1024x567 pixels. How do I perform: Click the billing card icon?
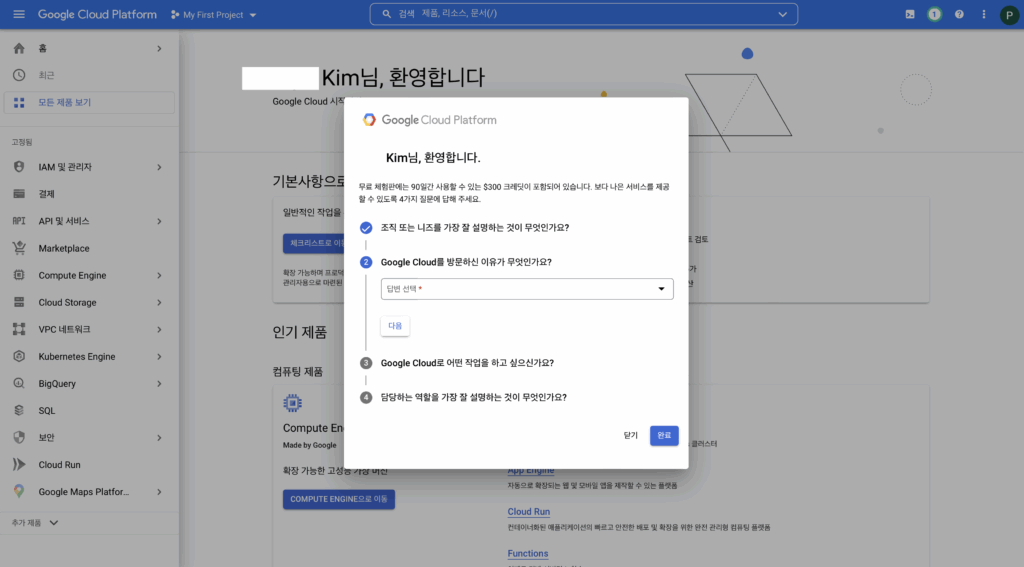19,194
